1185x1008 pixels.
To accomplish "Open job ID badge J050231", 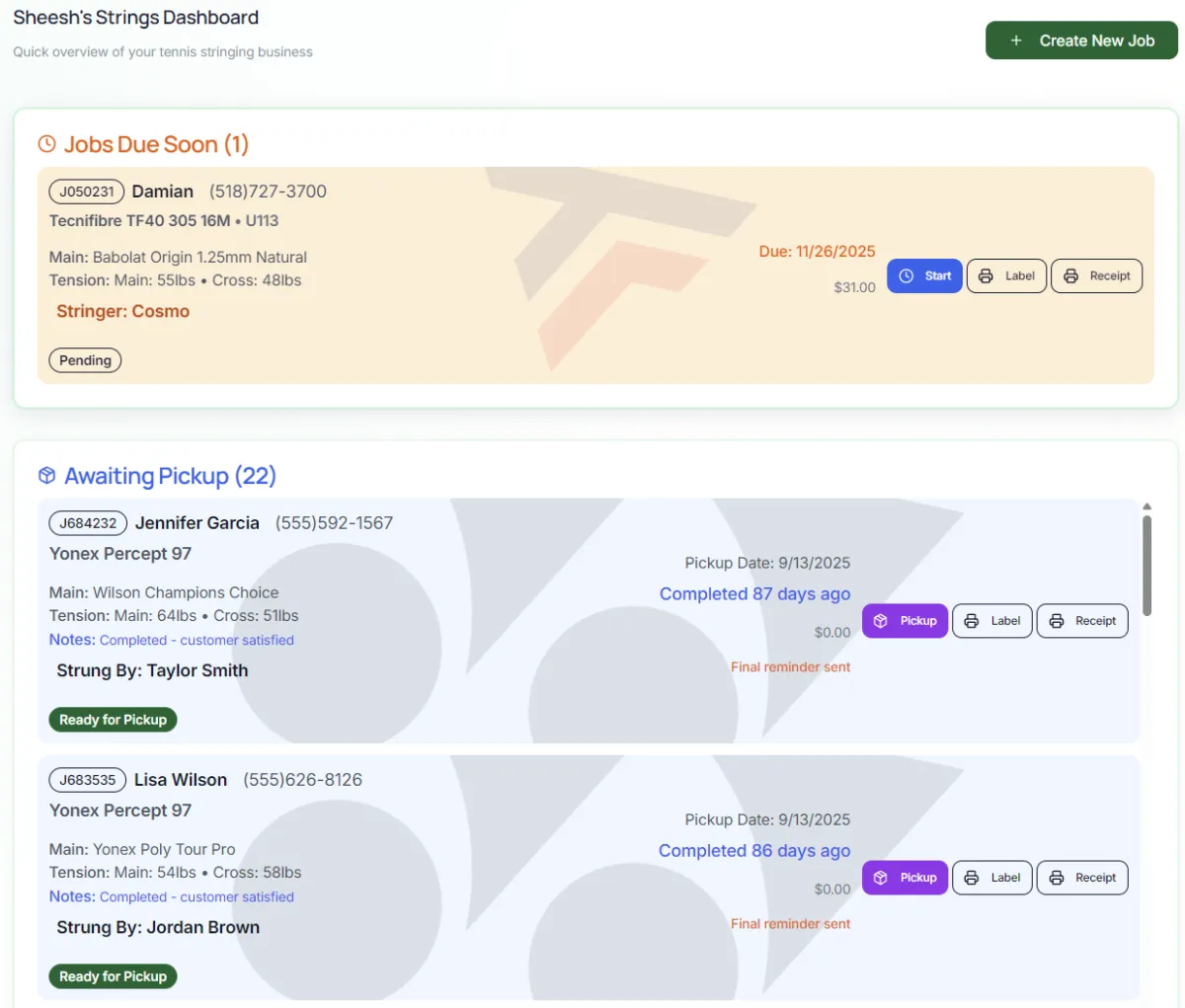I will coord(87,192).
